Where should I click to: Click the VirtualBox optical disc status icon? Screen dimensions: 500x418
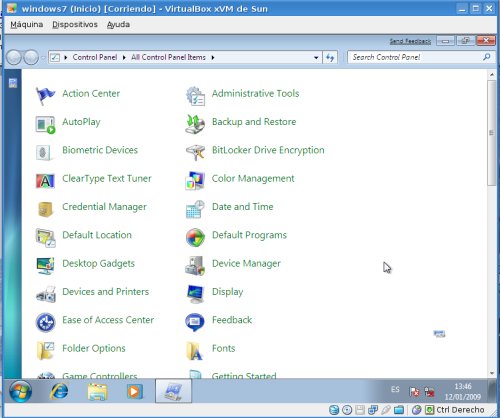(x=347, y=410)
